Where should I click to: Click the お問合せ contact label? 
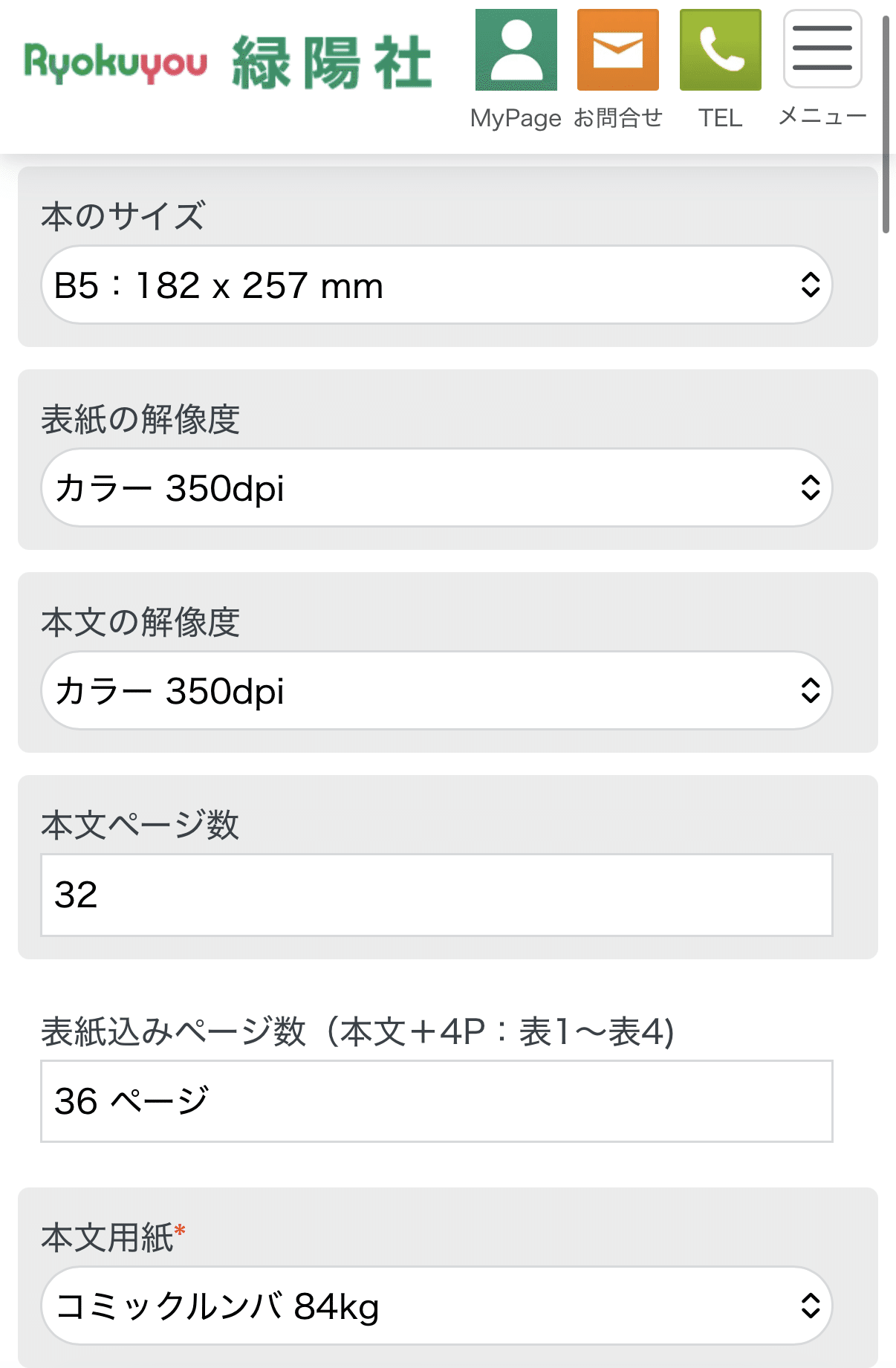[x=619, y=117]
